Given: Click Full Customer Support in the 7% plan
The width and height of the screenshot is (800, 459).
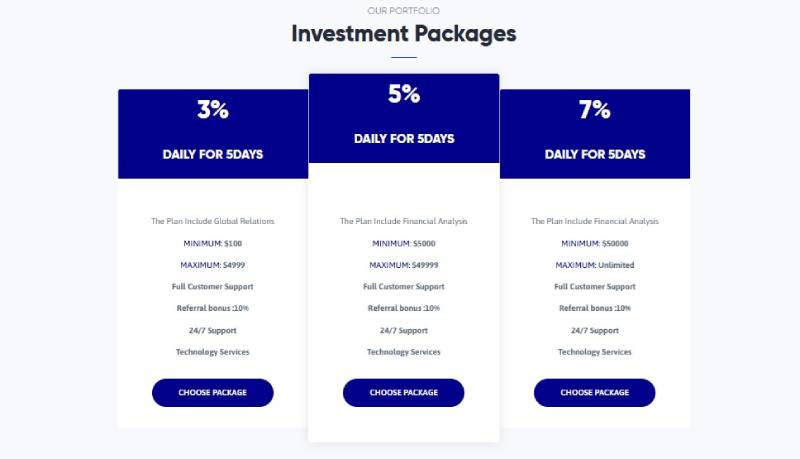Looking at the screenshot, I should 595,287.
